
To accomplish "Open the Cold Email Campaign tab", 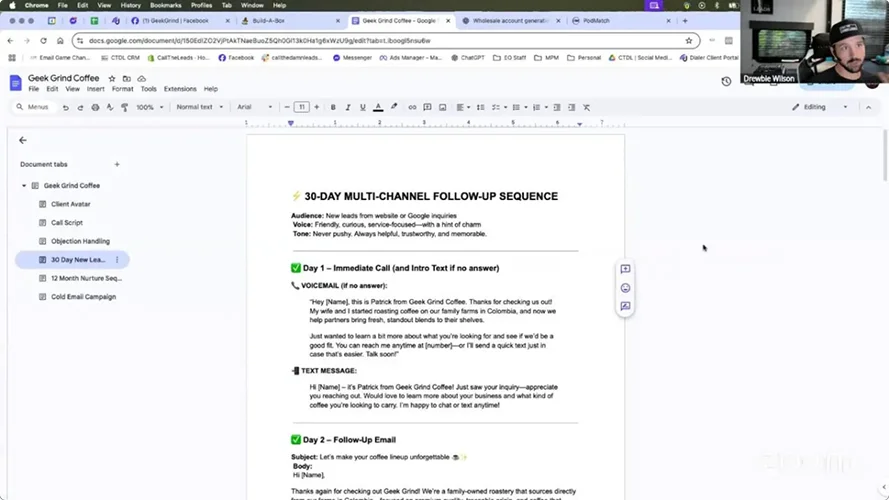I will click(83, 297).
